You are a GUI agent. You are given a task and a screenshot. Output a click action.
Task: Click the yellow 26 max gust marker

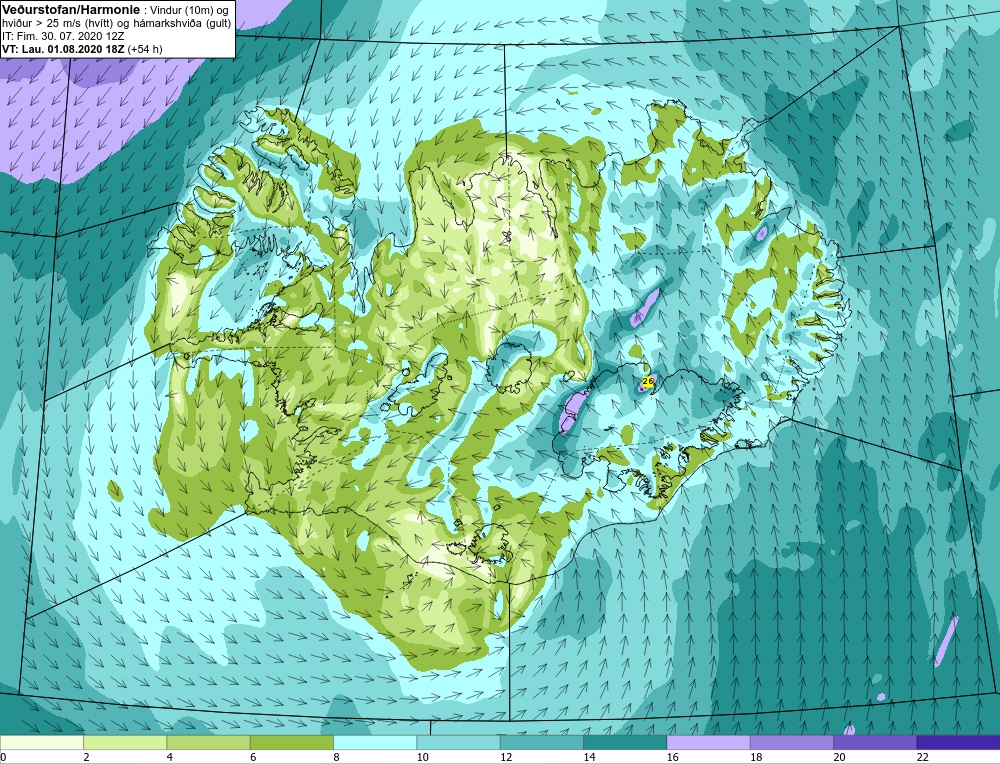647,381
